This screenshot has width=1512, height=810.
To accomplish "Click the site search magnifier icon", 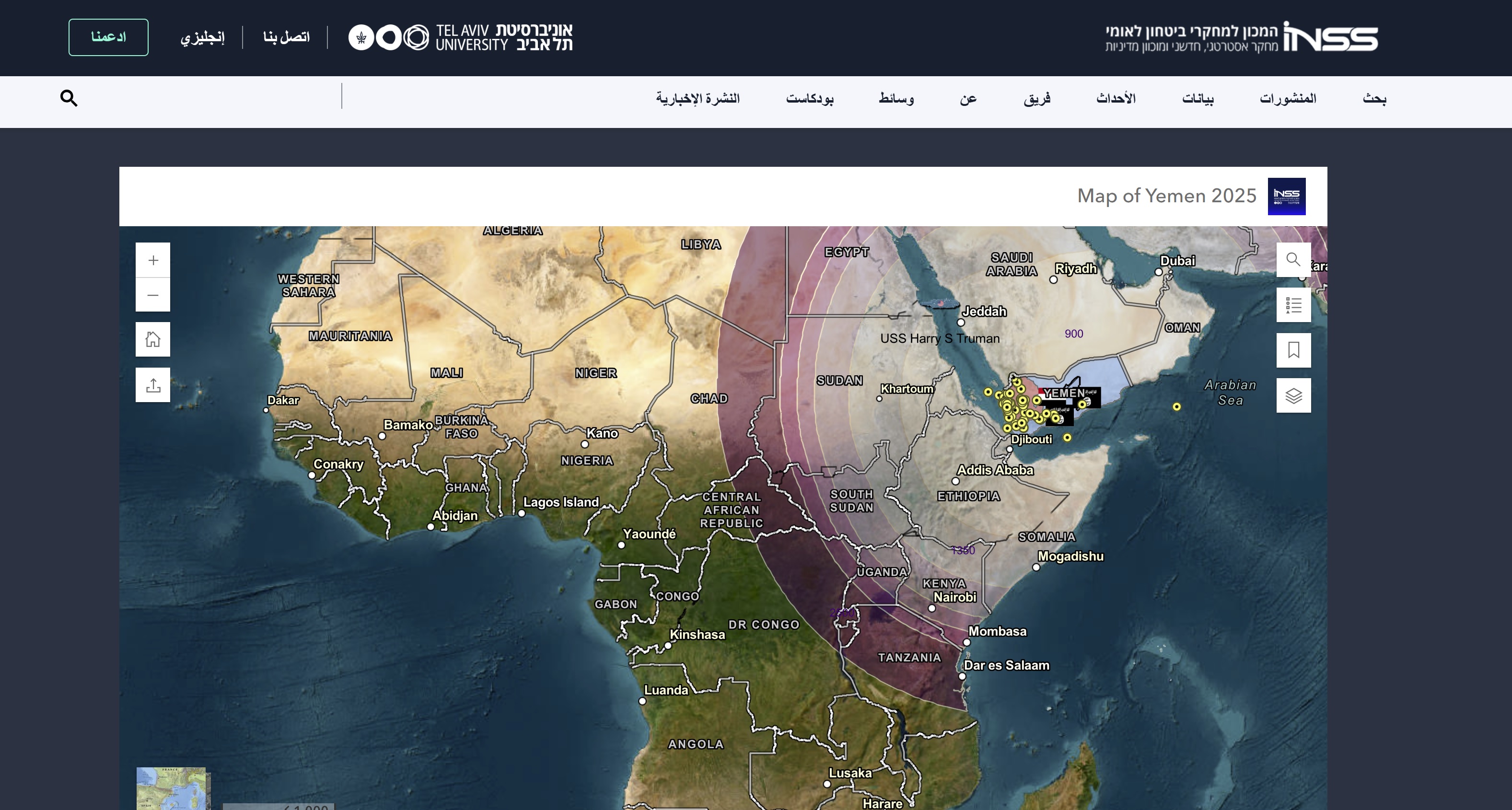I will [69, 98].
